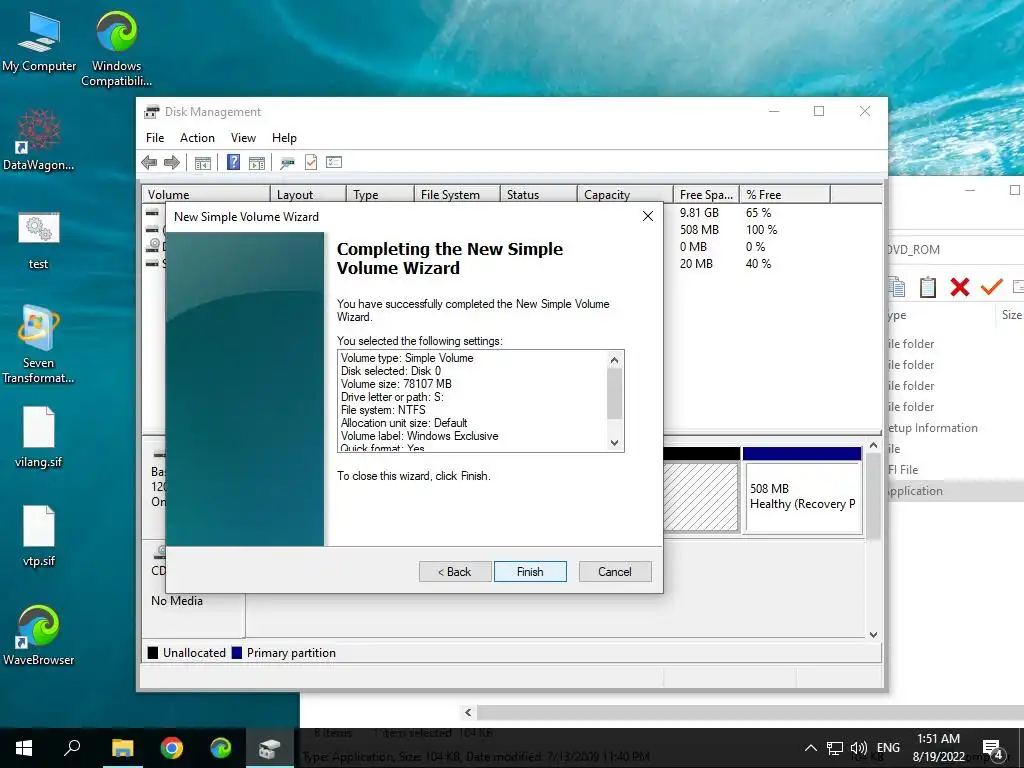
Task: Open the Windows Start menu
Action: click(24, 748)
